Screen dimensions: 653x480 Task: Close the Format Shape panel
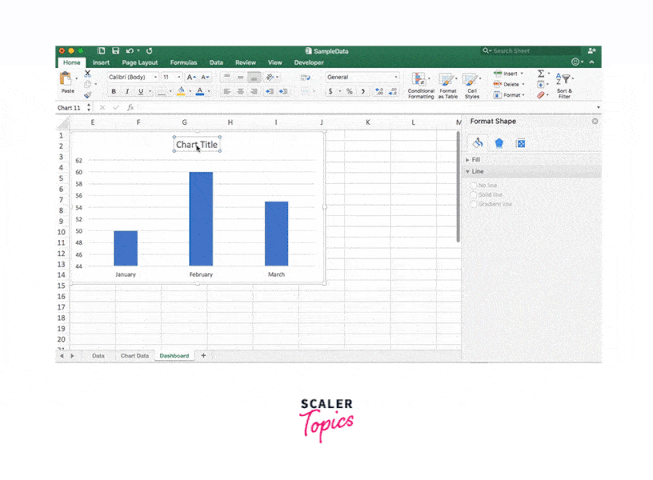(595, 121)
